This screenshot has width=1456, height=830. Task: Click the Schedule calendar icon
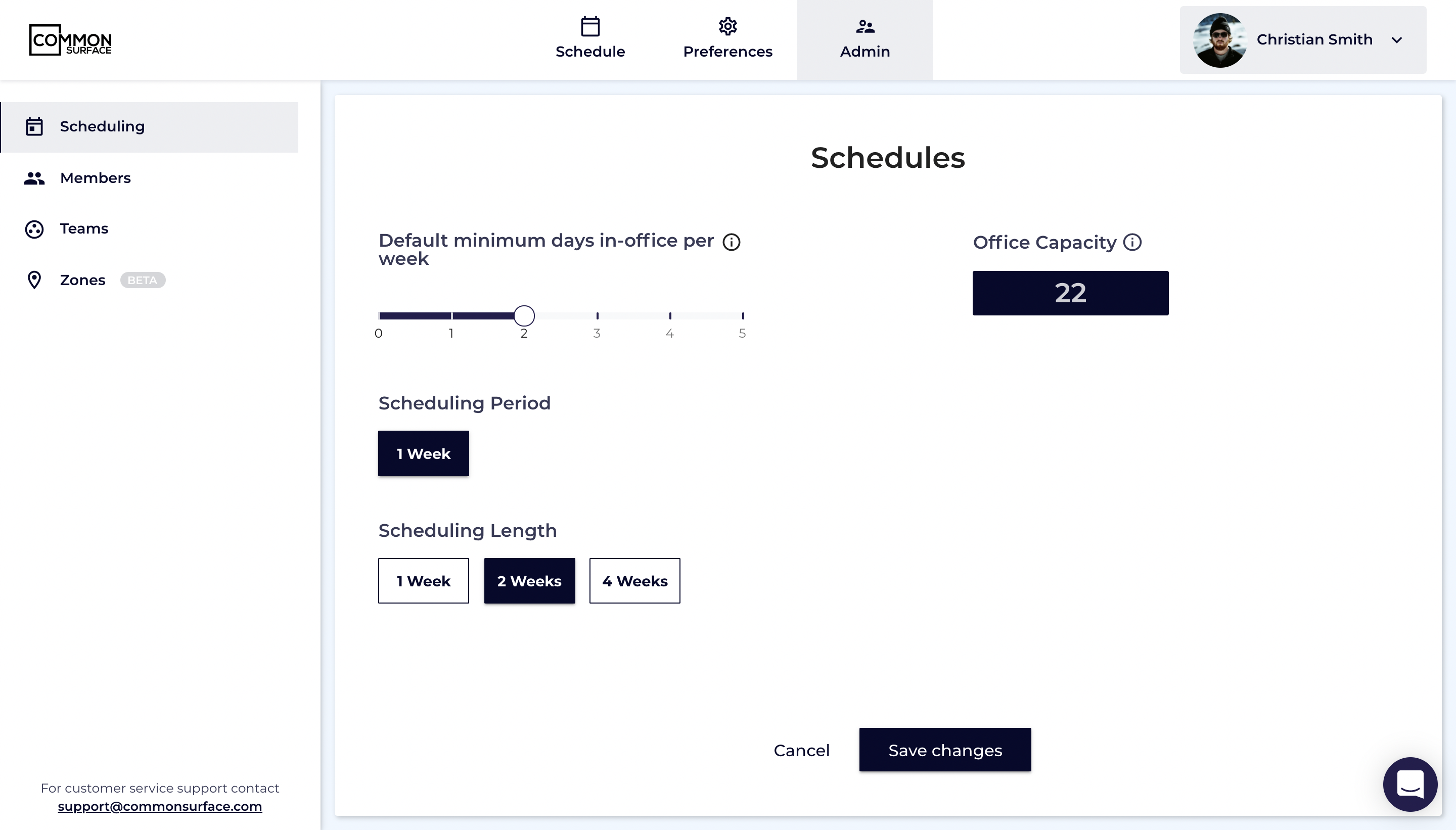pyautogui.click(x=590, y=26)
